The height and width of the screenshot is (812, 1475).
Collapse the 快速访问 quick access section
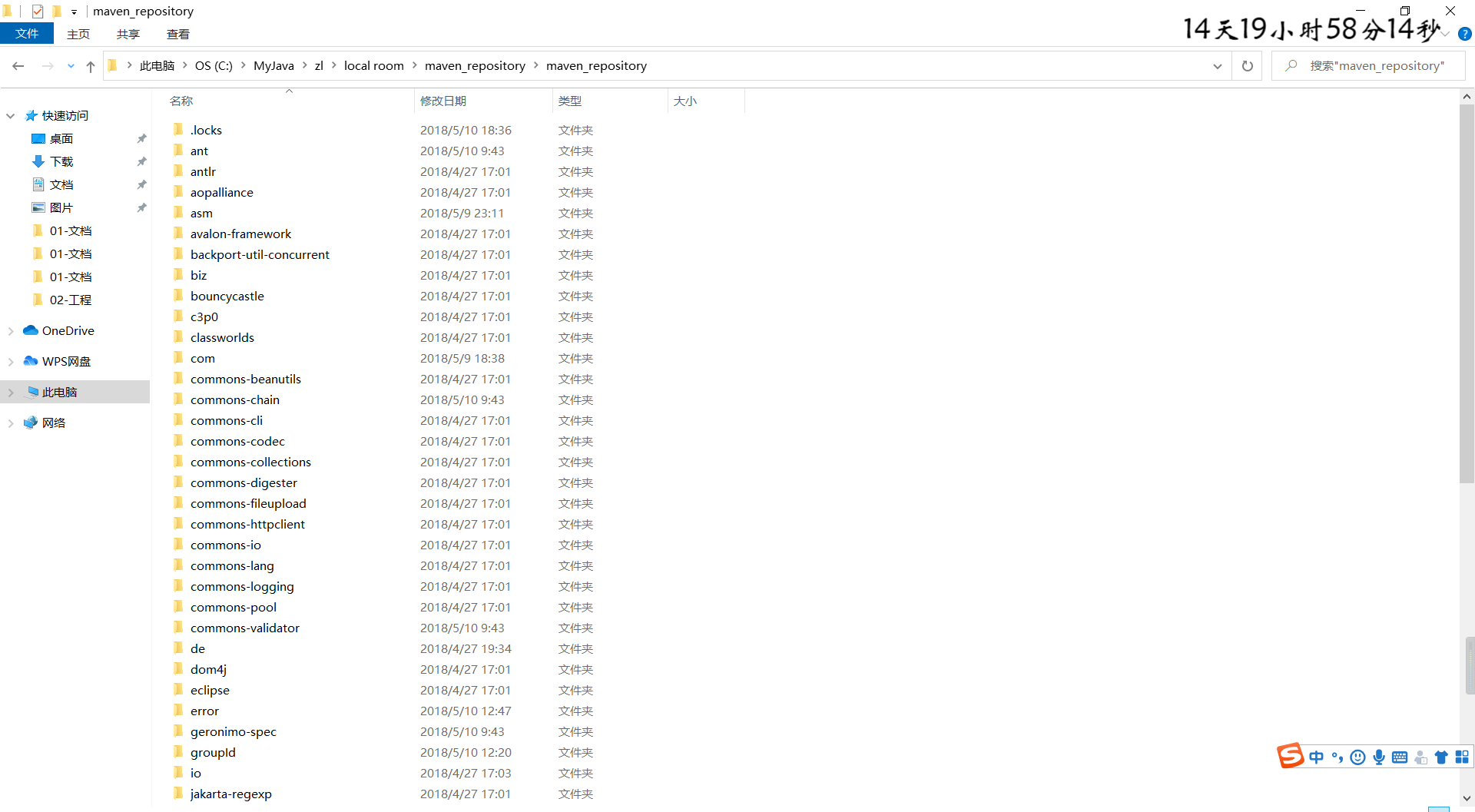click(x=10, y=115)
